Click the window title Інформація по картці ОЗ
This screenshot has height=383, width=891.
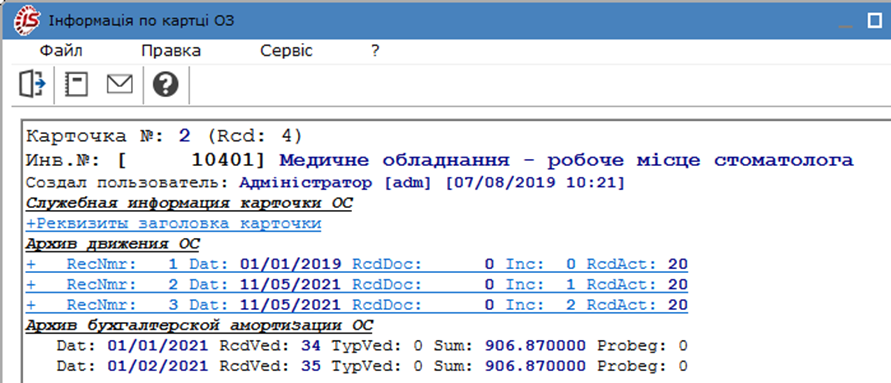(x=141, y=21)
